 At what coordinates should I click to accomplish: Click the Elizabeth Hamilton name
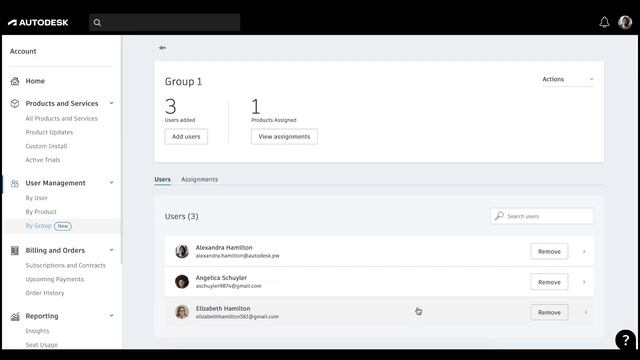tap(223, 308)
